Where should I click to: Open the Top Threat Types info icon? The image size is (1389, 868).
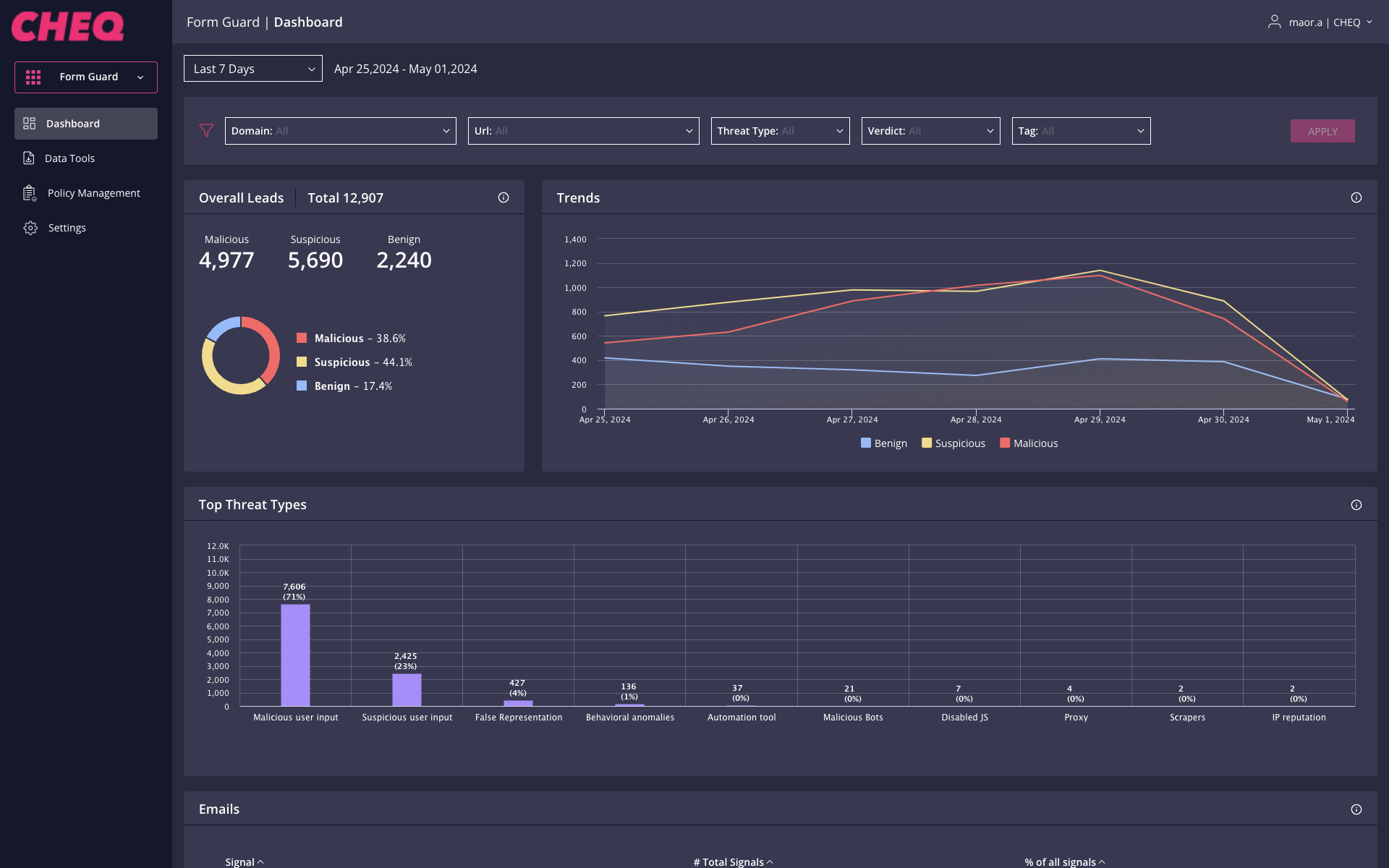pos(1356,504)
